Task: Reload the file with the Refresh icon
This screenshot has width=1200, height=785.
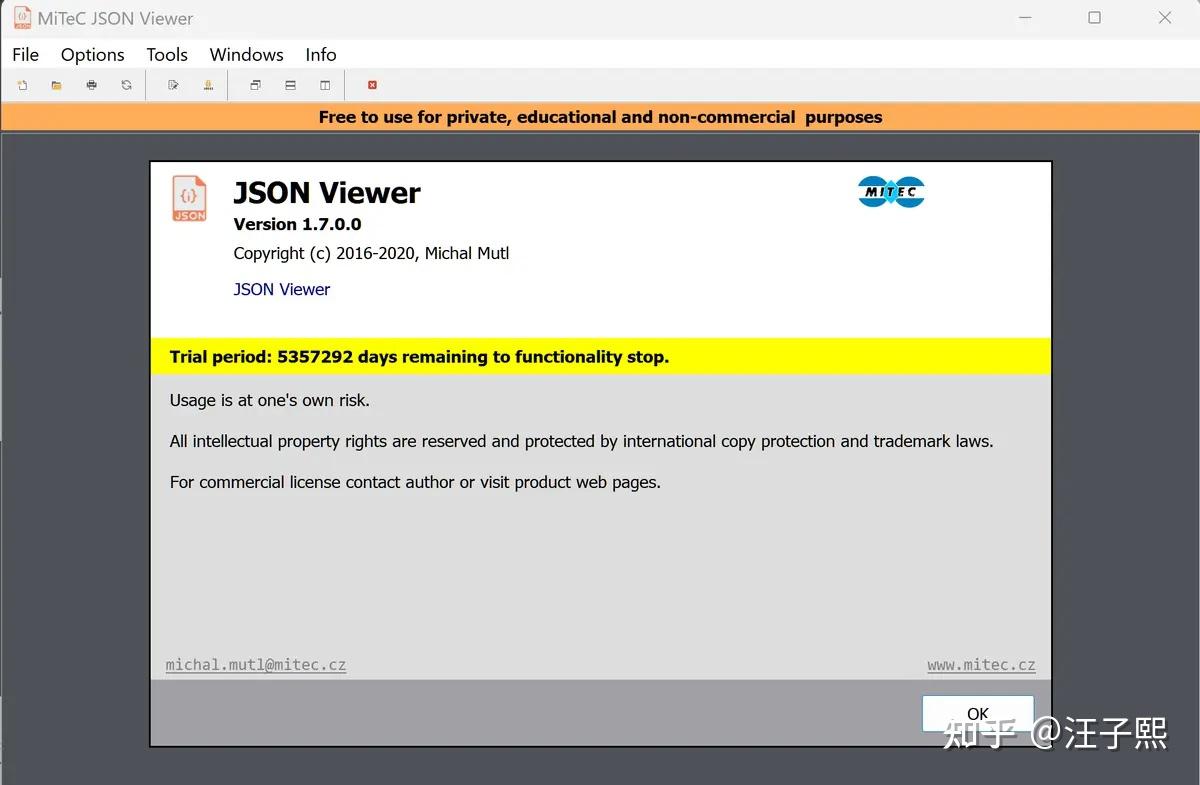Action: click(x=125, y=85)
